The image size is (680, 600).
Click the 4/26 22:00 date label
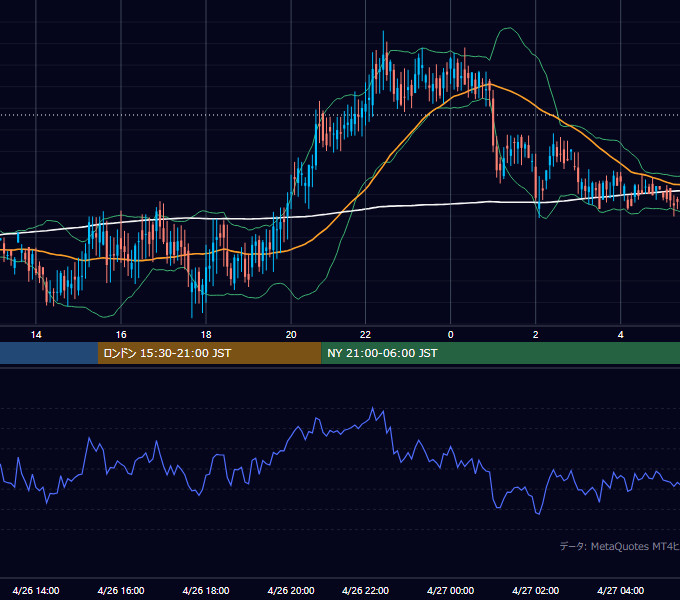[x=366, y=590]
